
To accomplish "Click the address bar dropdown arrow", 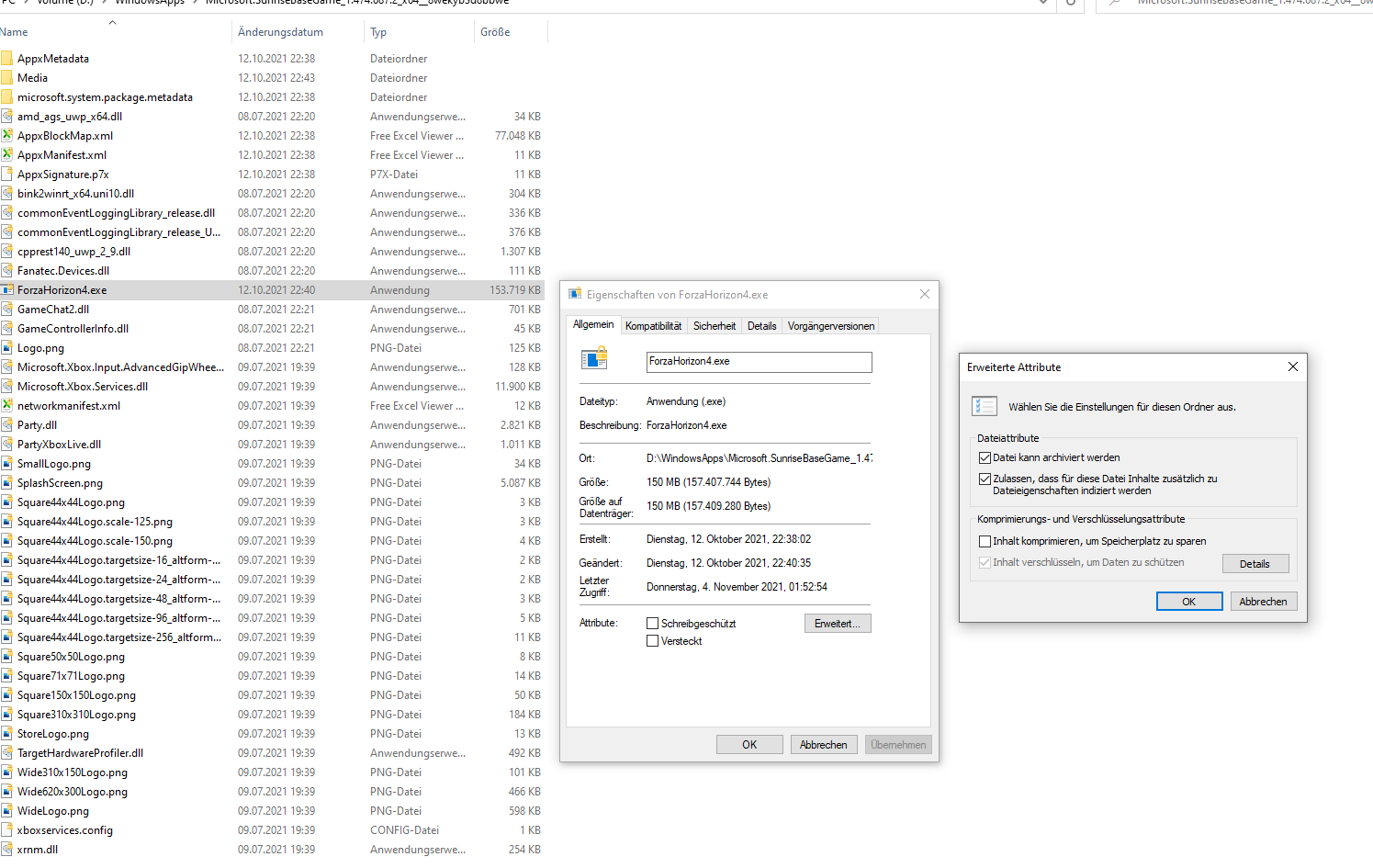I will pos(1043,3).
